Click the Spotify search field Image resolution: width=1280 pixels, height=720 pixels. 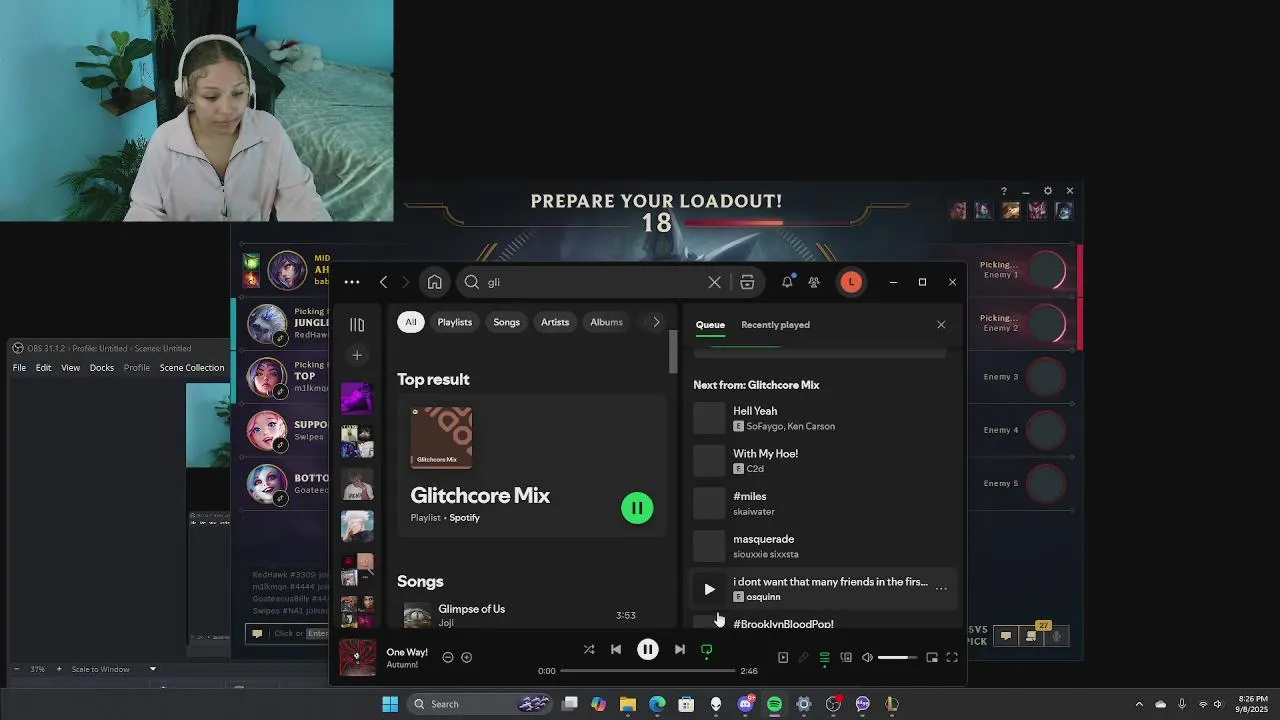[x=590, y=282]
